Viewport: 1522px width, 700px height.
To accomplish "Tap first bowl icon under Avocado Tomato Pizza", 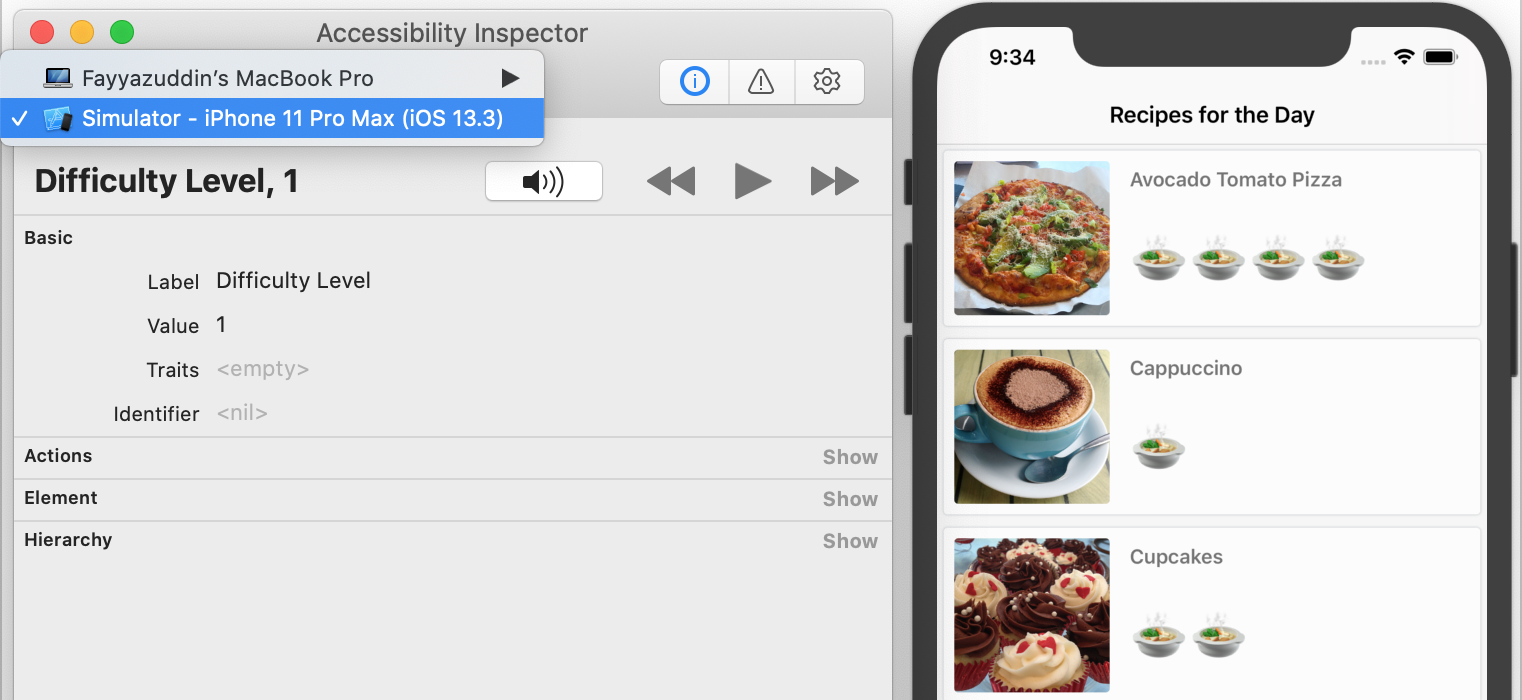I will 1159,258.
